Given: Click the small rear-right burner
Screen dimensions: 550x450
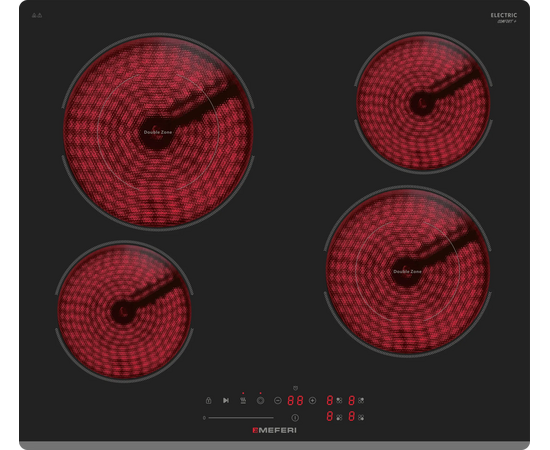Looking at the screenshot, I should point(423,103).
